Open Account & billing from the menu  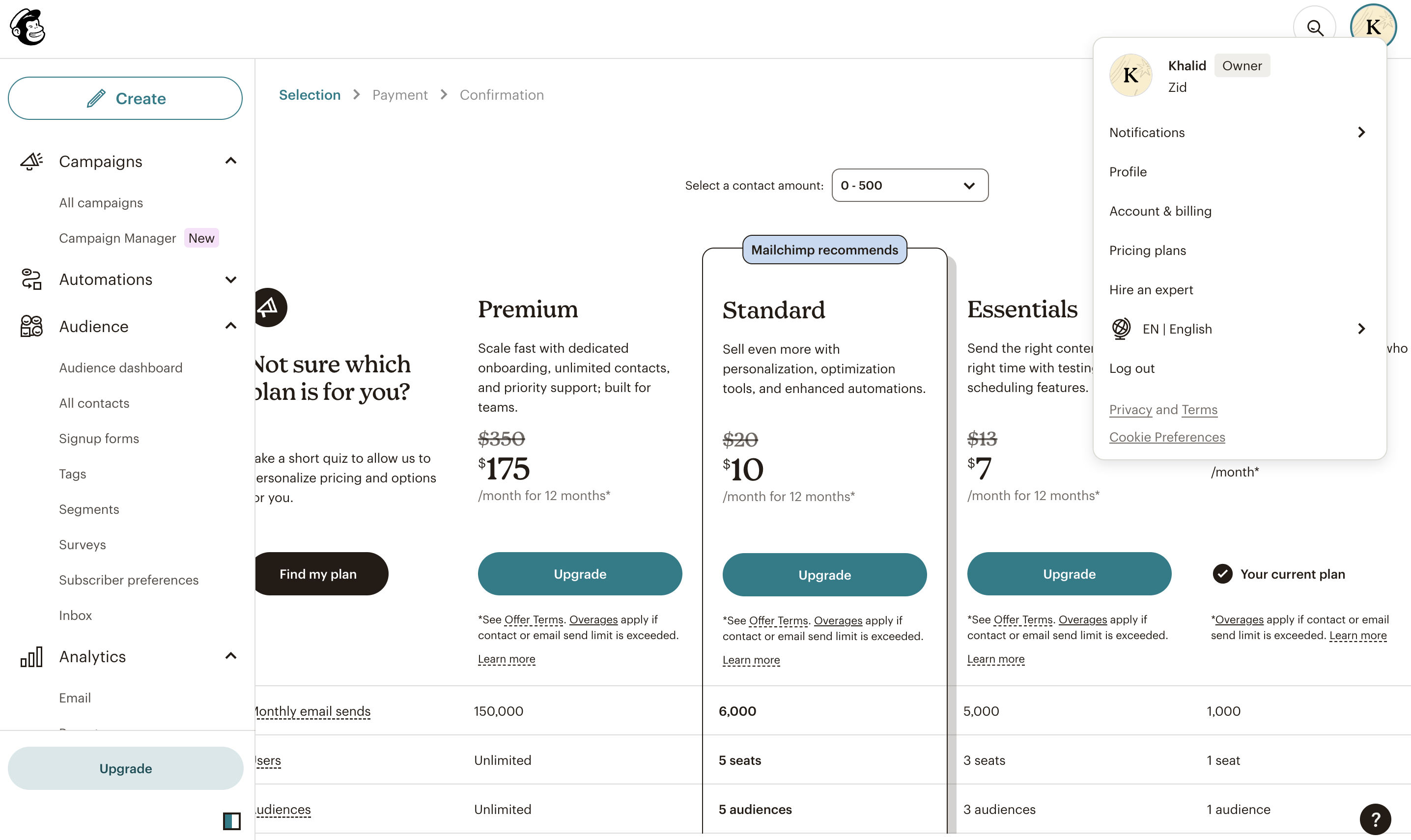pyautogui.click(x=1160, y=211)
